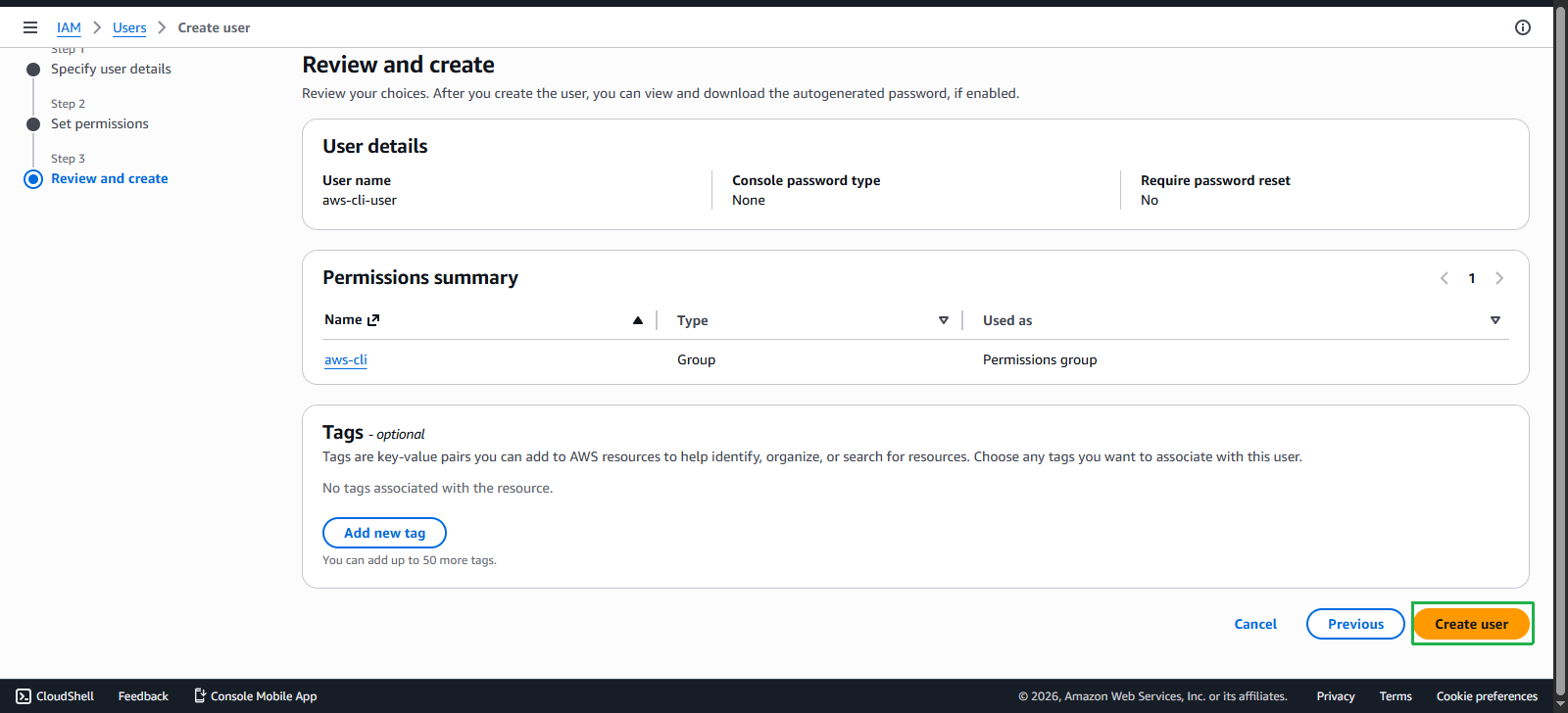1568x713 pixels.
Task: Click Previous button
Action: tap(1355, 624)
